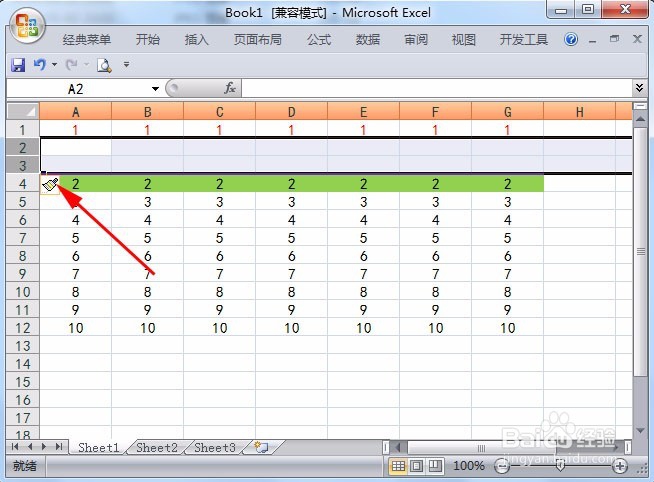
Task: Open print preview from quick access toolbar
Action: coord(104,65)
